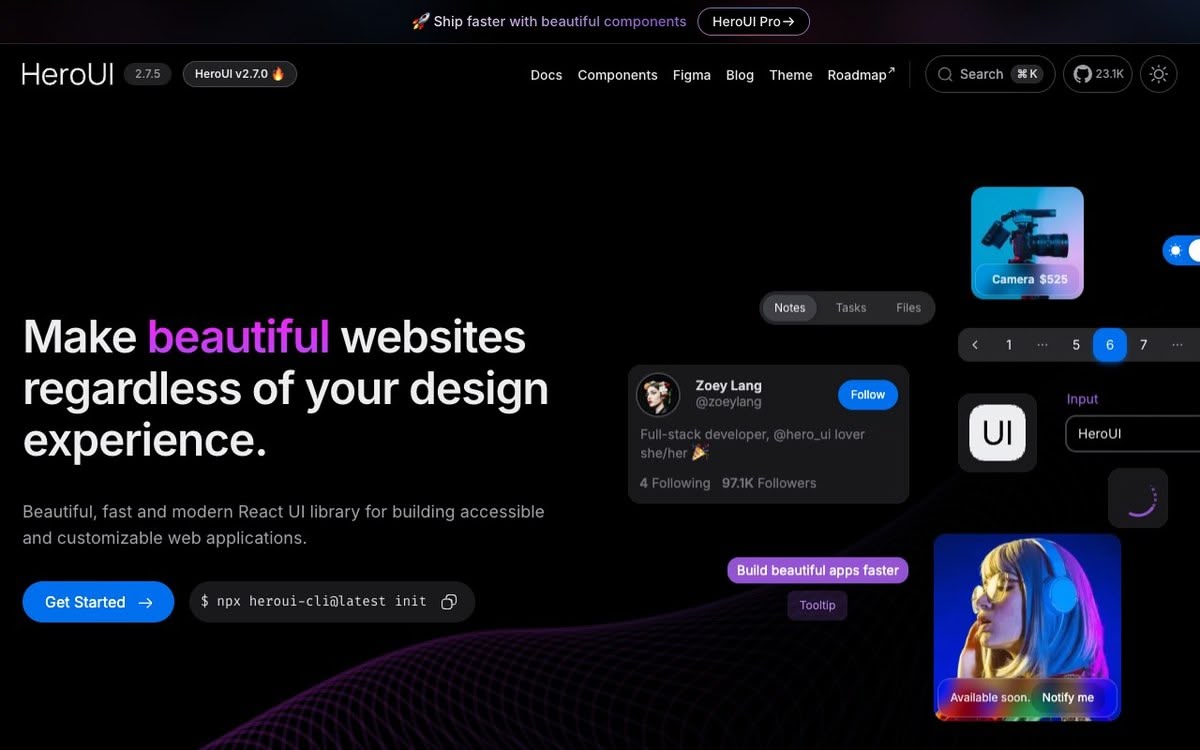The height and width of the screenshot is (750, 1200).
Task: Click the 'npx heroui-cli@latest init' command text
Action: [320, 602]
